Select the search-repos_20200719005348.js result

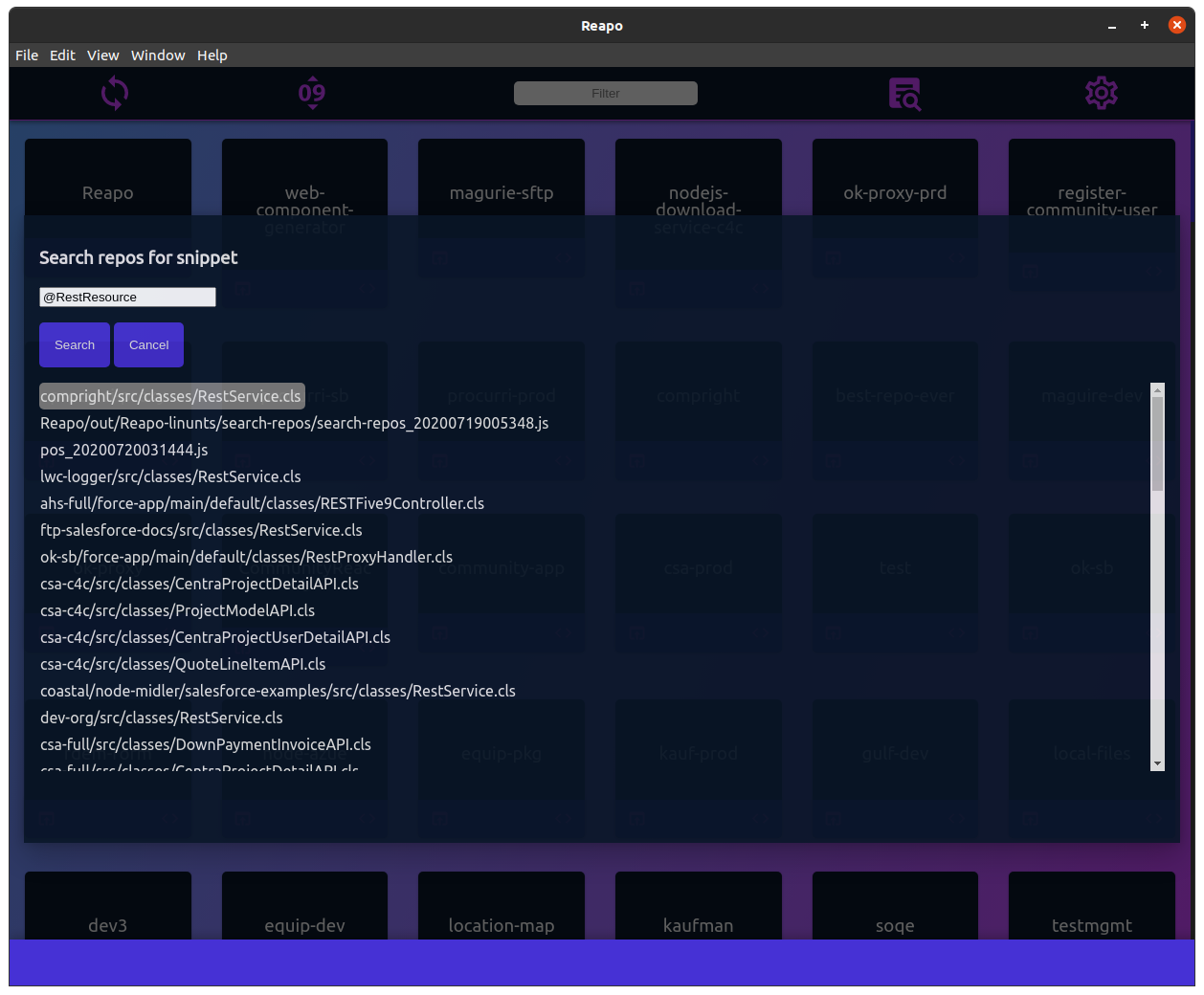coord(295,423)
